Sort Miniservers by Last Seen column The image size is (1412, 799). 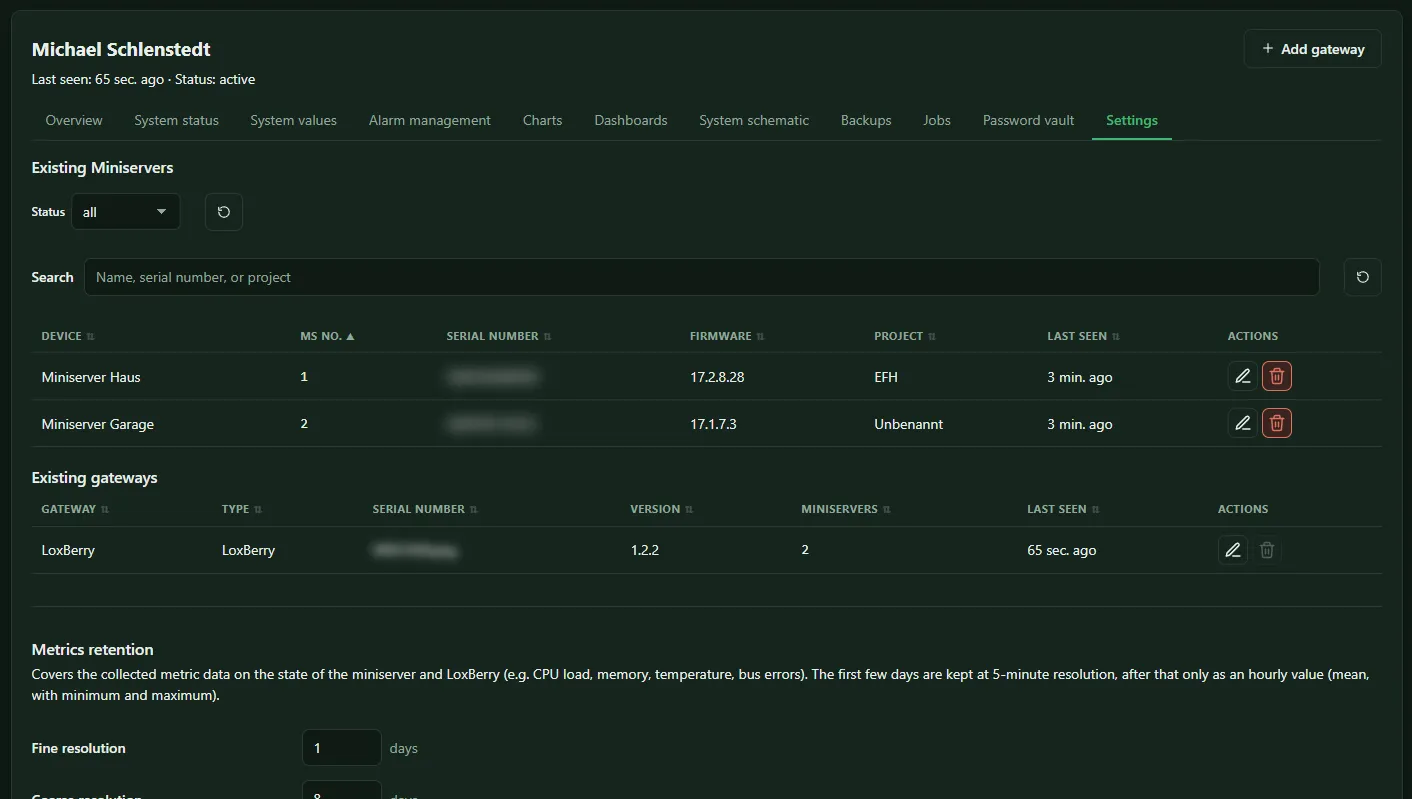(x=1084, y=336)
